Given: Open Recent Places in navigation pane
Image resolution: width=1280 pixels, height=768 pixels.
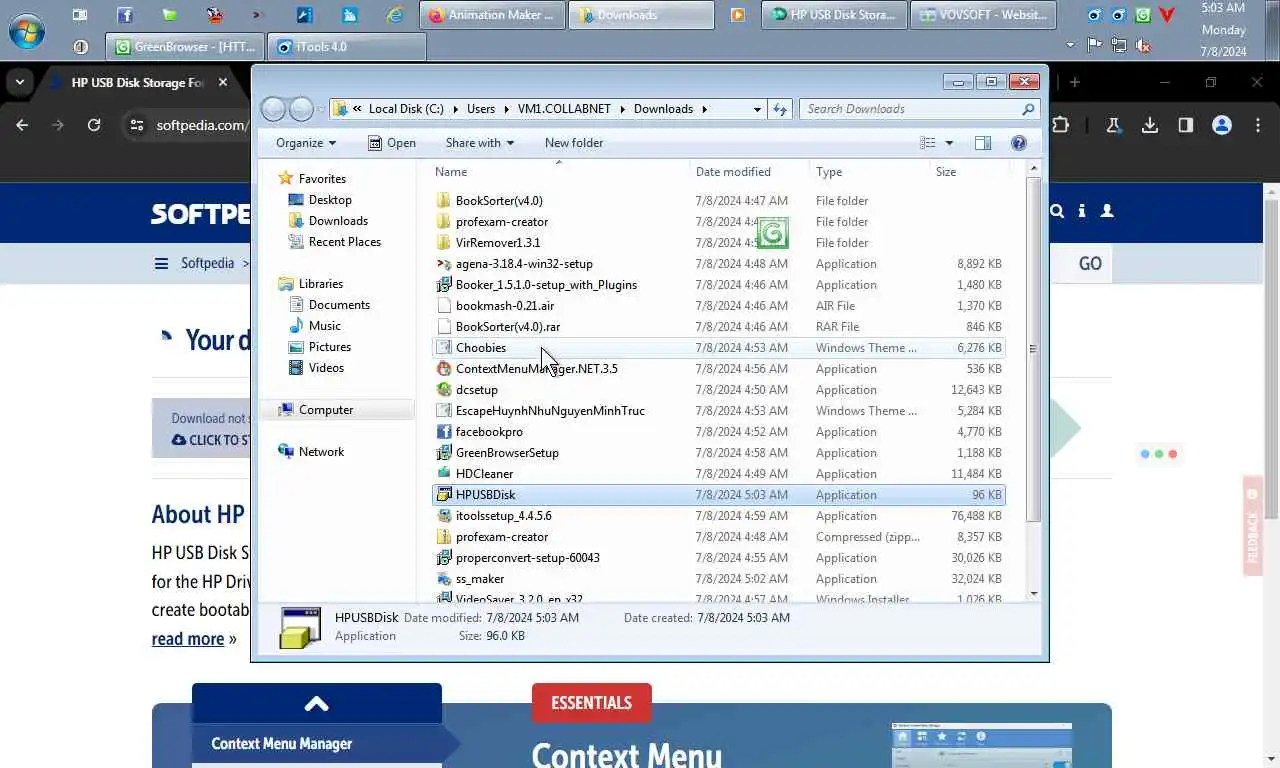Looking at the screenshot, I should pyautogui.click(x=344, y=241).
